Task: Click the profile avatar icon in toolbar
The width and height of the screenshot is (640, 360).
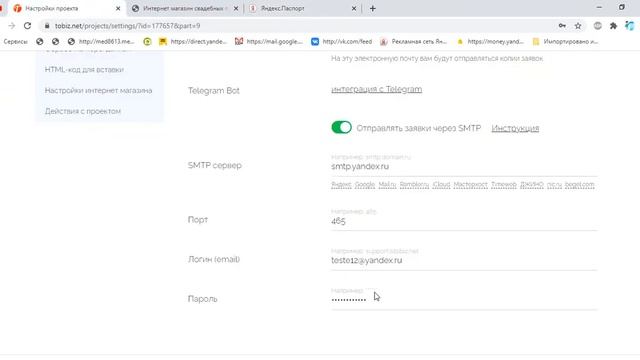Action: click(x=629, y=26)
